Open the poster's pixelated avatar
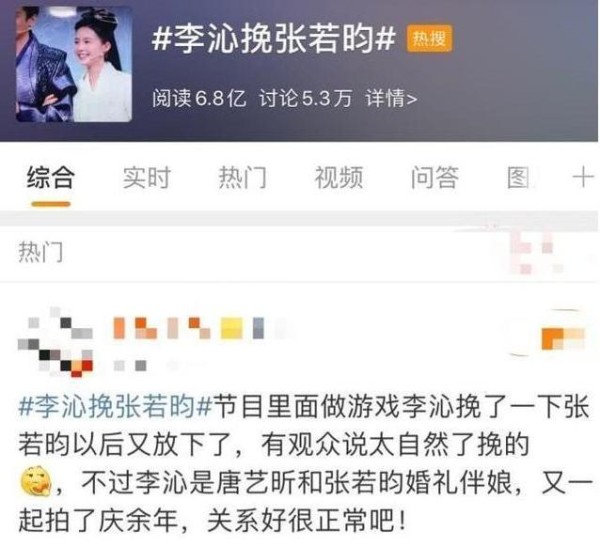The width and height of the screenshot is (600, 547). pyautogui.click(x=55, y=343)
